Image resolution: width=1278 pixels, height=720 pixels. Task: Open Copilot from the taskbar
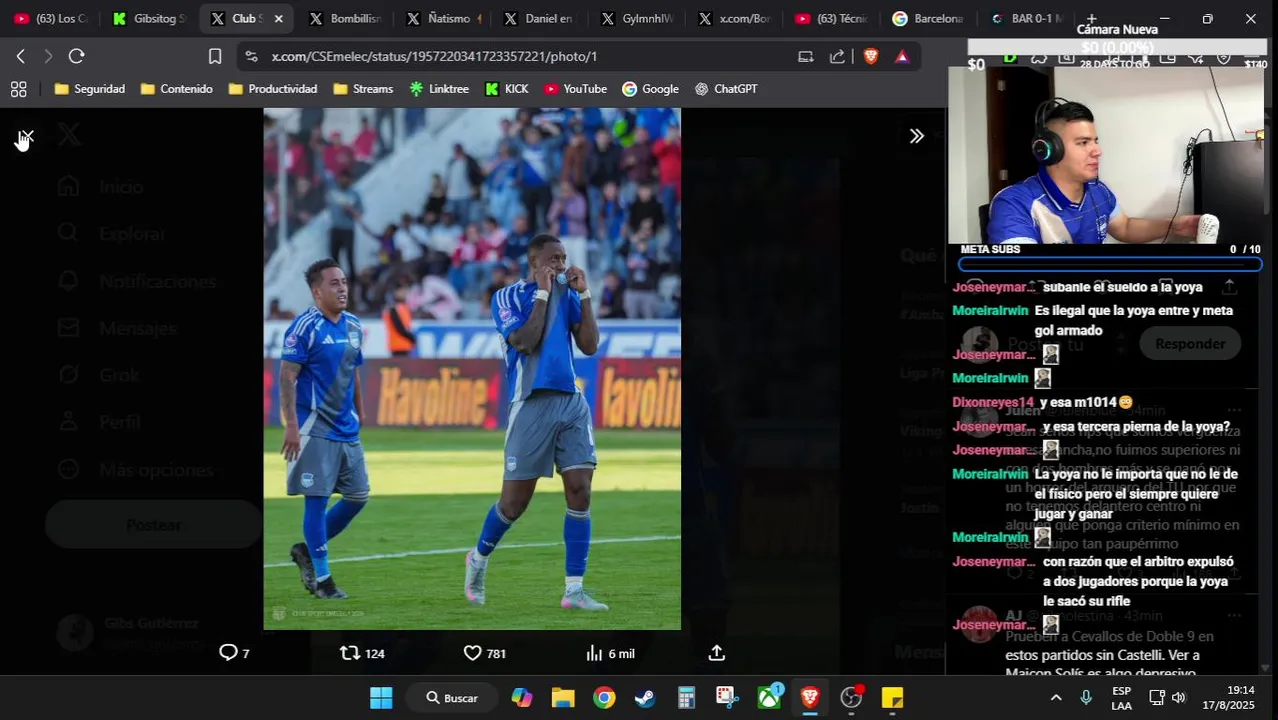pyautogui.click(x=522, y=697)
